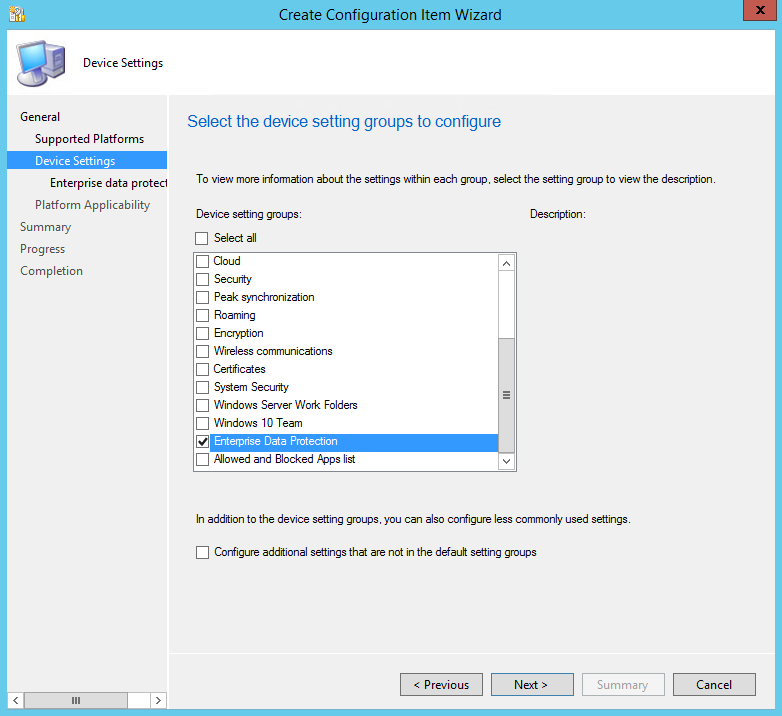Image resolution: width=782 pixels, height=716 pixels.
Task: Click the Device Settings computer icon
Action: 40,62
